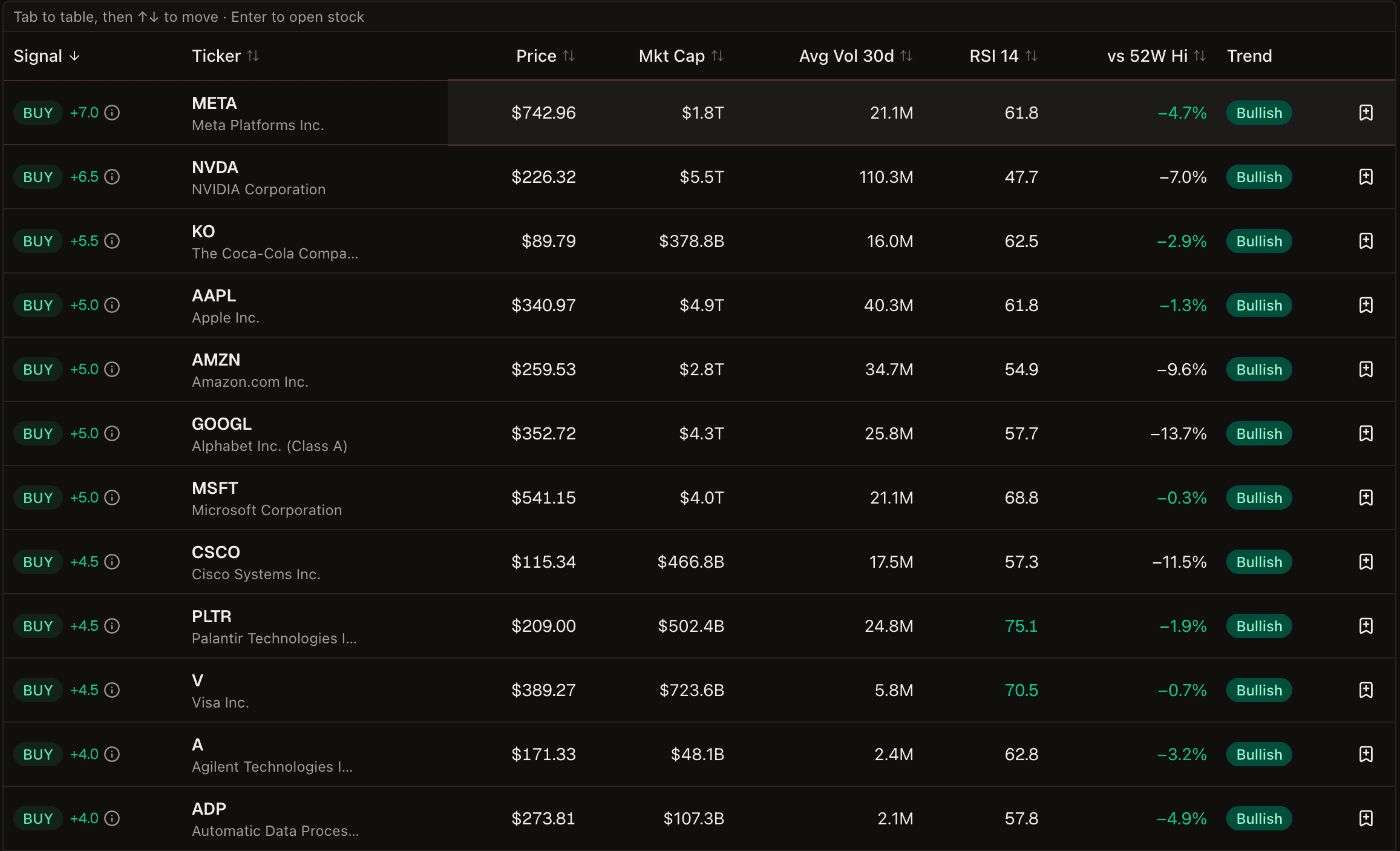Open the META ticker symbol
Image resolution: width=1400 pixels, height=851 pixels.
click(214, 103)
